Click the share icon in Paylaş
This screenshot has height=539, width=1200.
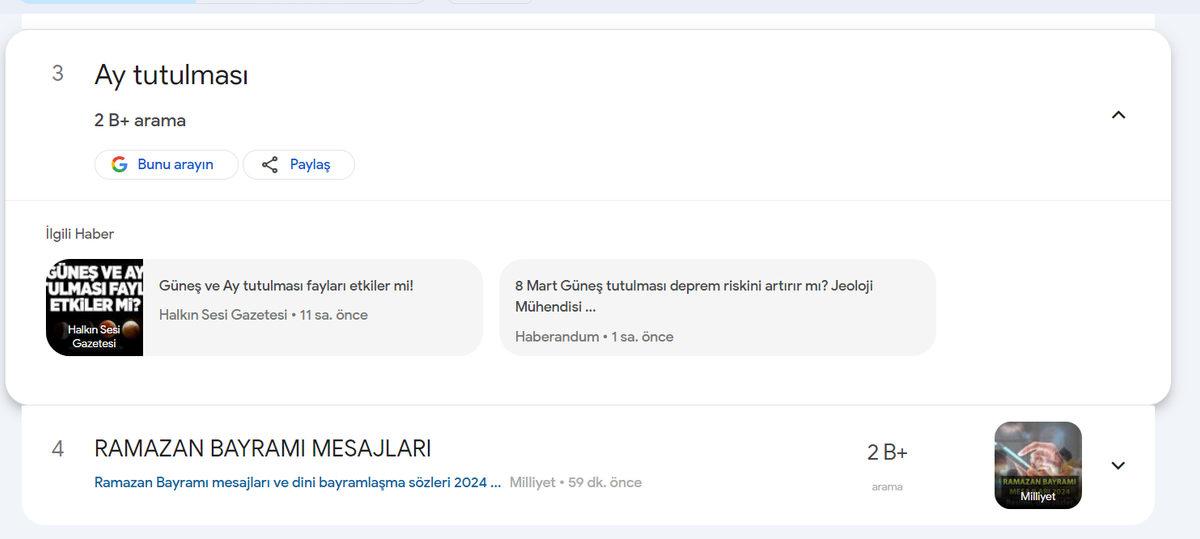269,165
